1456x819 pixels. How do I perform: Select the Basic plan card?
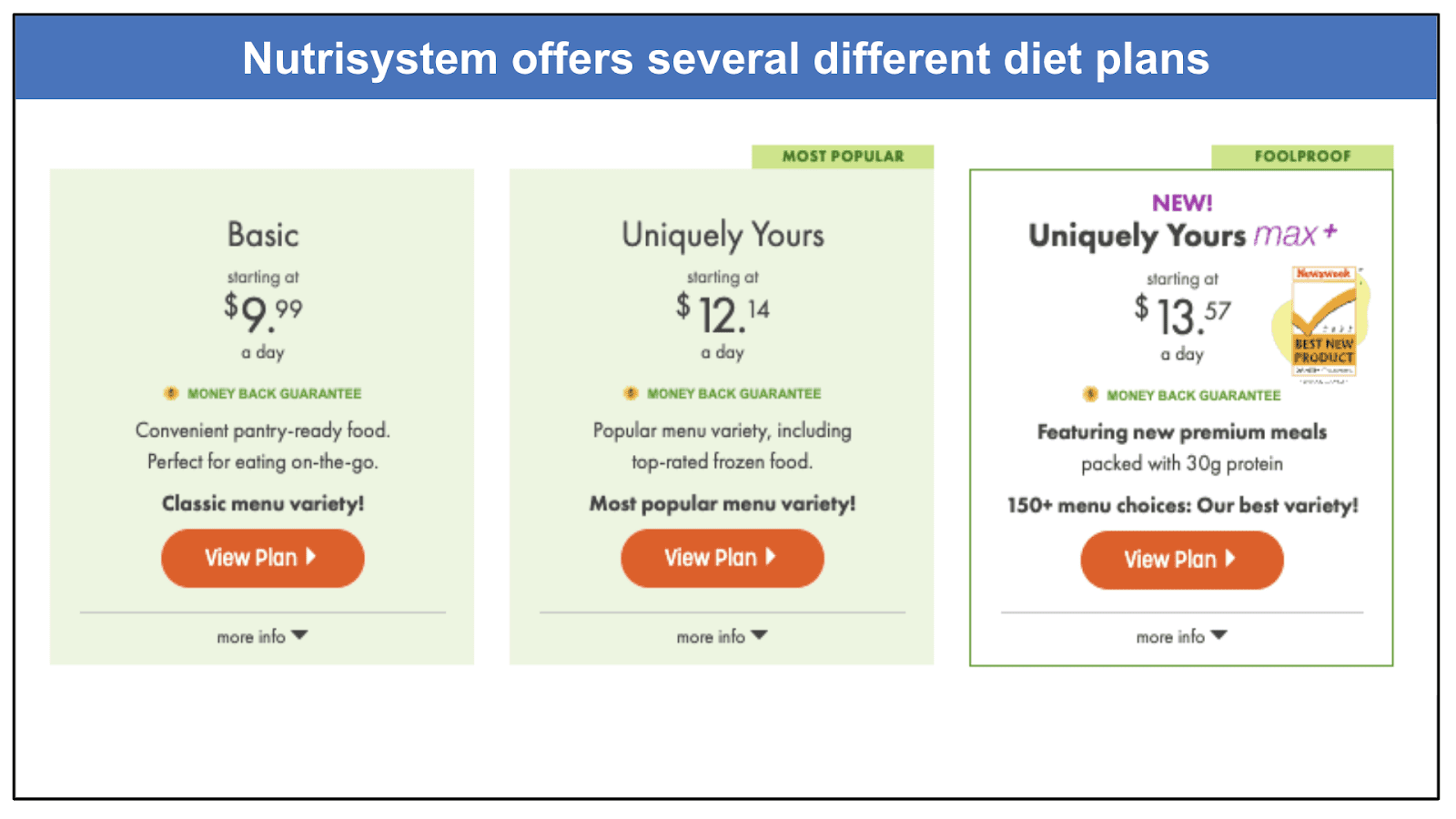262,415
